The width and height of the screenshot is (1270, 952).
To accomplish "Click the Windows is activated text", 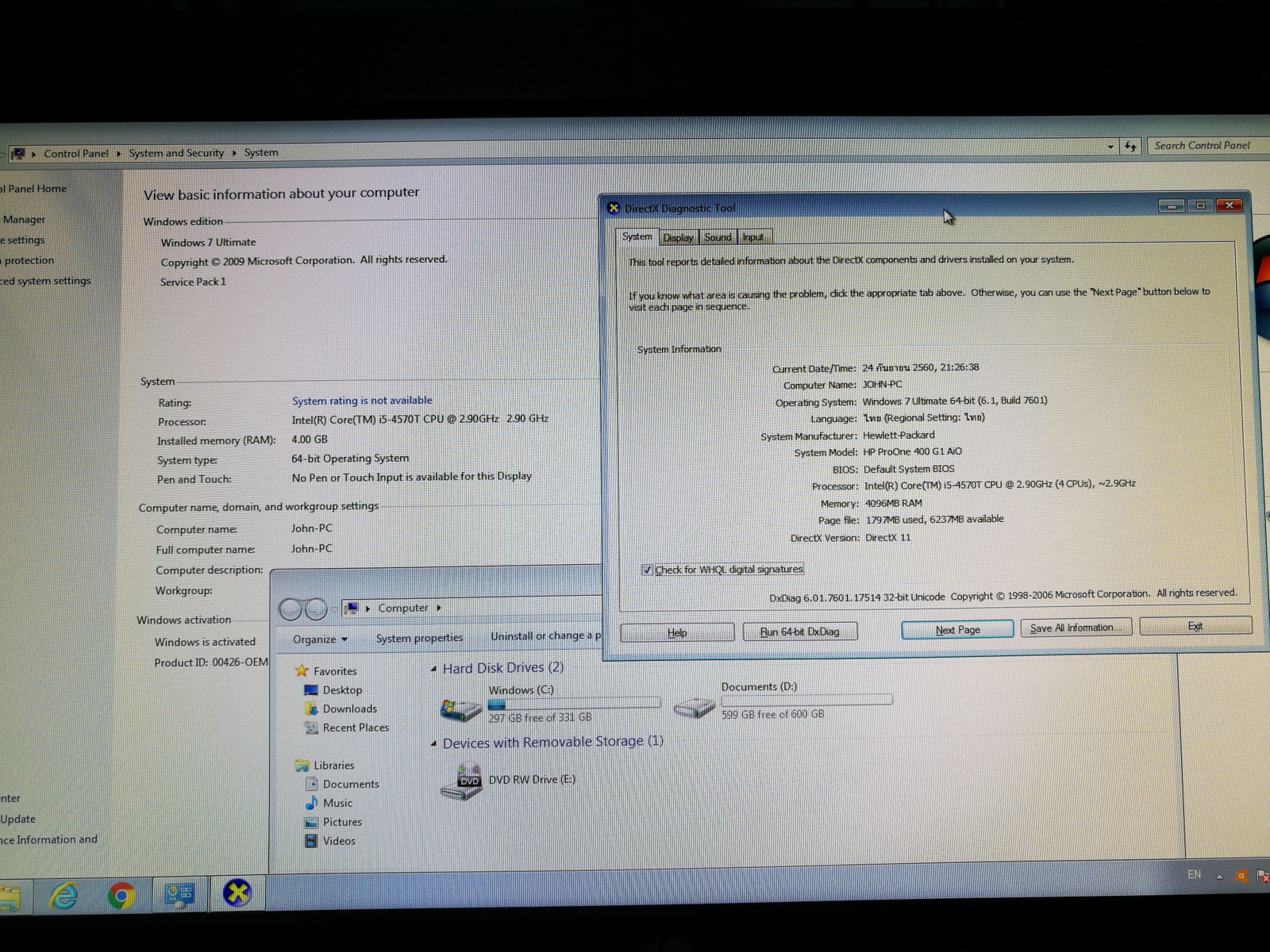I will pos(205,642).
